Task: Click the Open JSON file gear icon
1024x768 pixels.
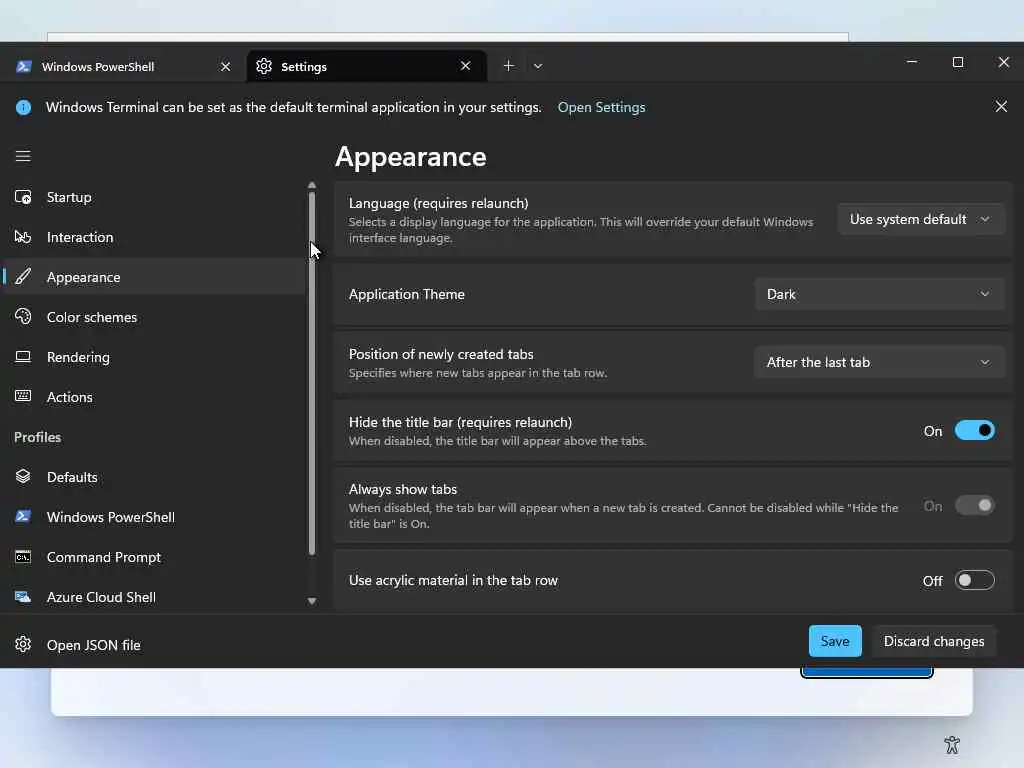Action: (23, 645)
